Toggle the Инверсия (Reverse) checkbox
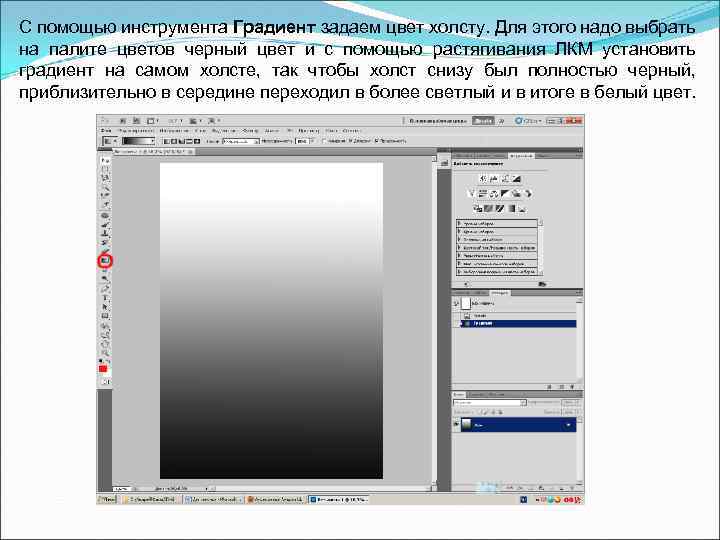Screen dimensions: 720x540 coord(325,141)
